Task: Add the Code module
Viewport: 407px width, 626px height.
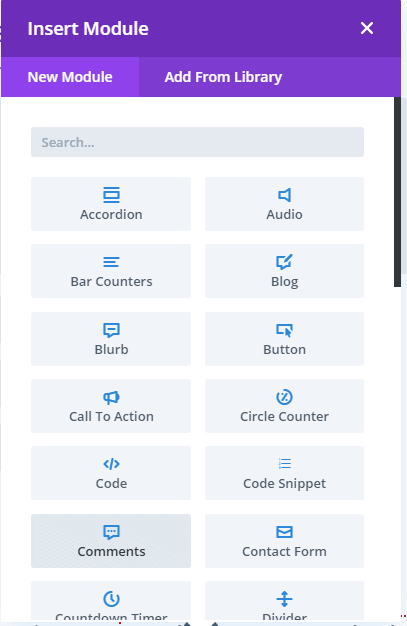Action: tap(111, 473)
